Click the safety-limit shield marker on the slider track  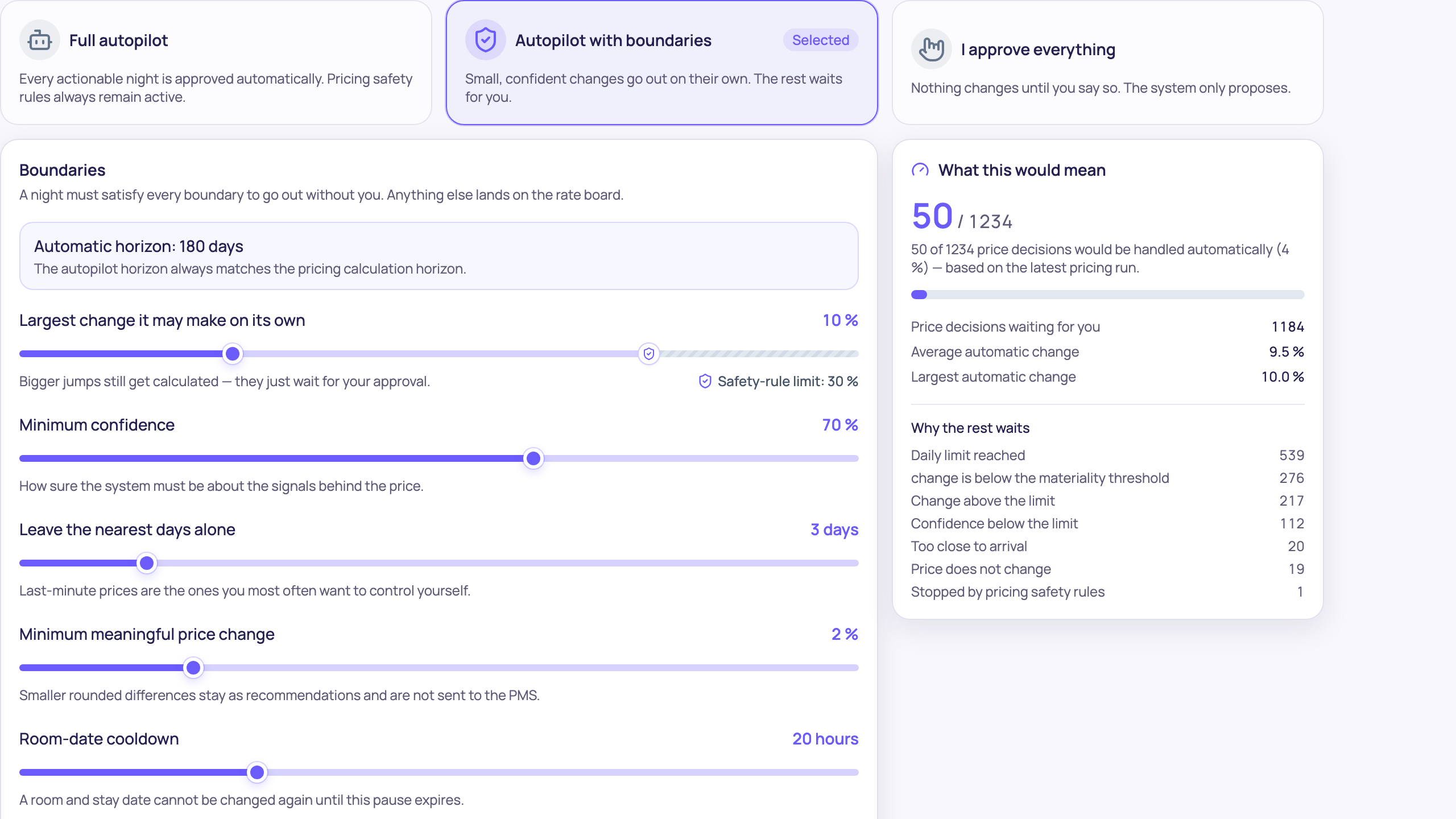coord(649,354)
